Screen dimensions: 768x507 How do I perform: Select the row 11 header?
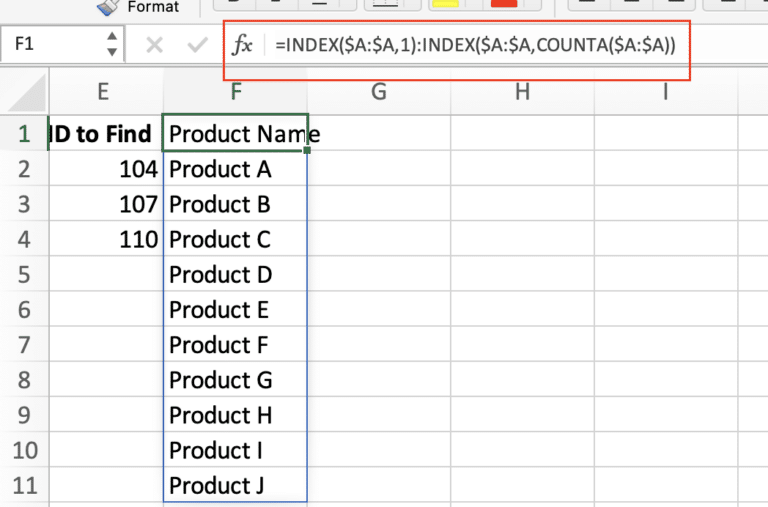(x=23, y=486)
